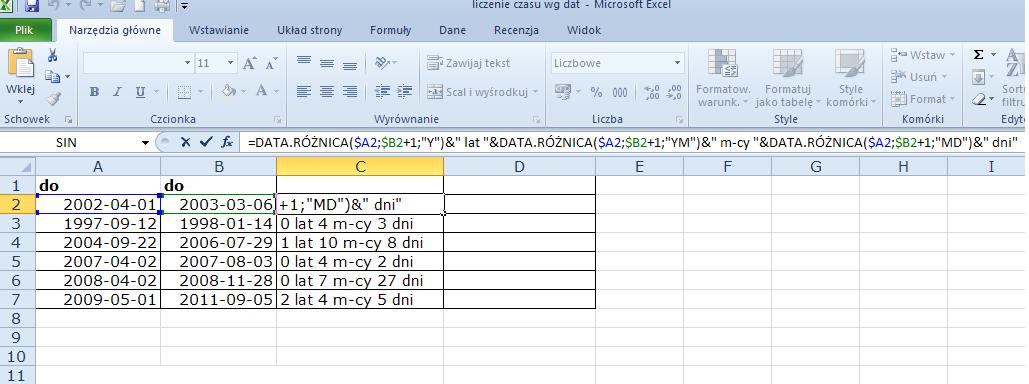Screen dimensions: 1029x384
Task: Open Formatow. warunk. dropdown
Action: (x=723, y=77)
